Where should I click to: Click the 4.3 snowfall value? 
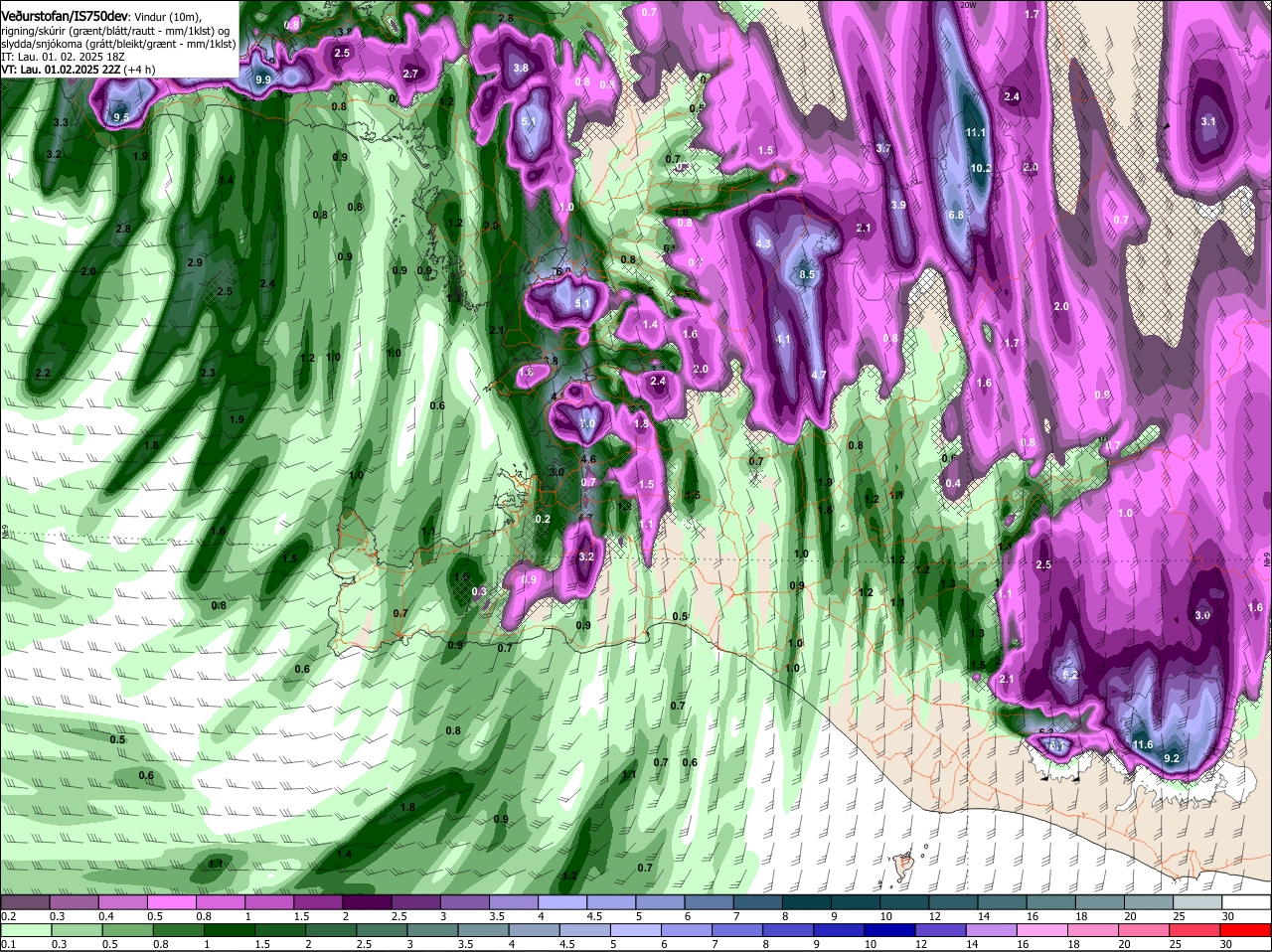pyautogui.click(x=764, y=243)
